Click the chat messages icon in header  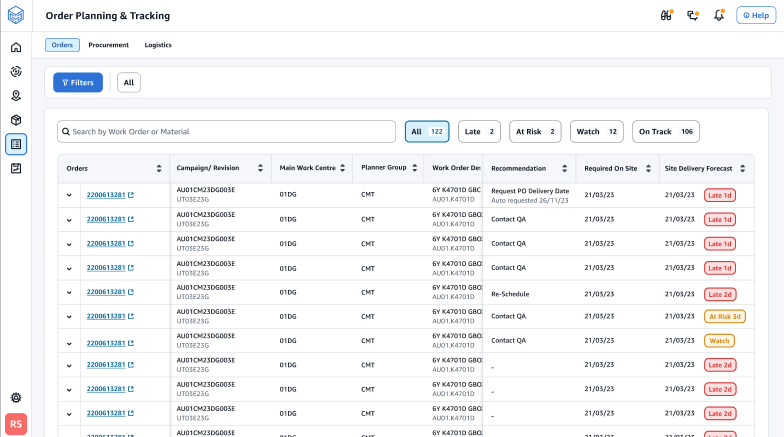click(692, 15)
